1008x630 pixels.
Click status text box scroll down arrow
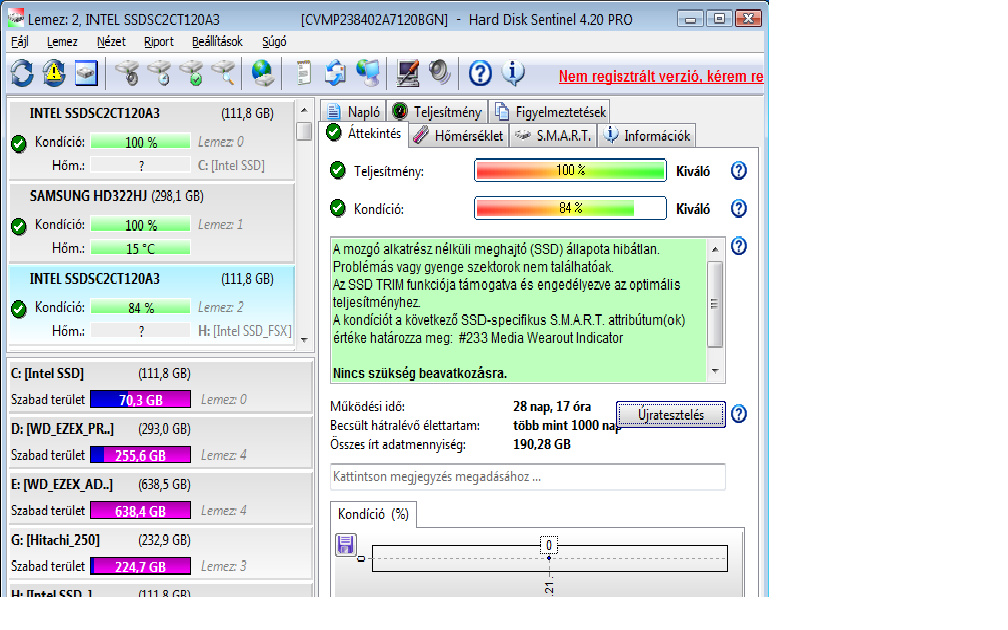pos(716,372)
